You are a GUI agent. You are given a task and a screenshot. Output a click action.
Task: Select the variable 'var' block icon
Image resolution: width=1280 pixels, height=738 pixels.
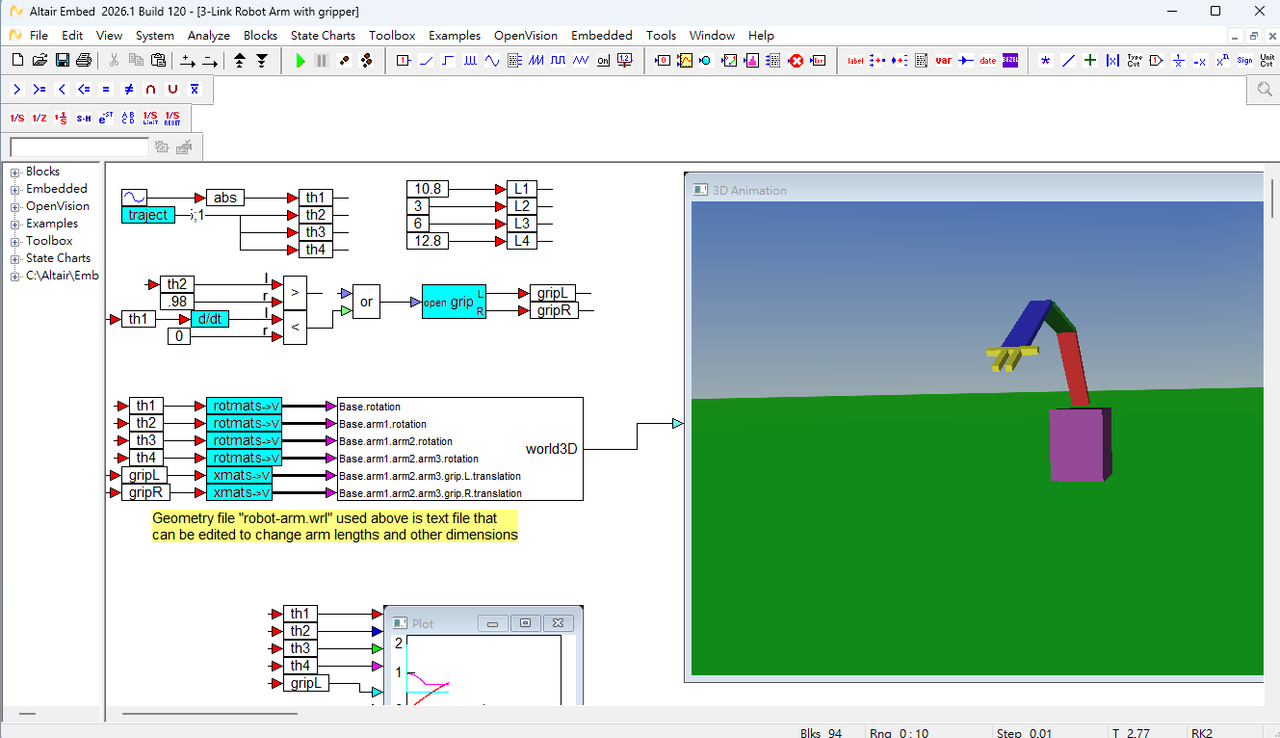tap(943, 61)
